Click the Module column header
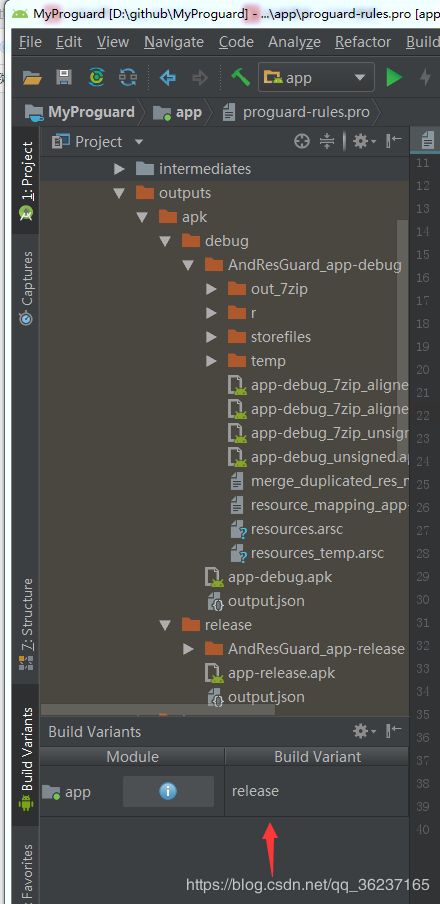This screenshot has width=440, height=904. (x=132, y=756)
